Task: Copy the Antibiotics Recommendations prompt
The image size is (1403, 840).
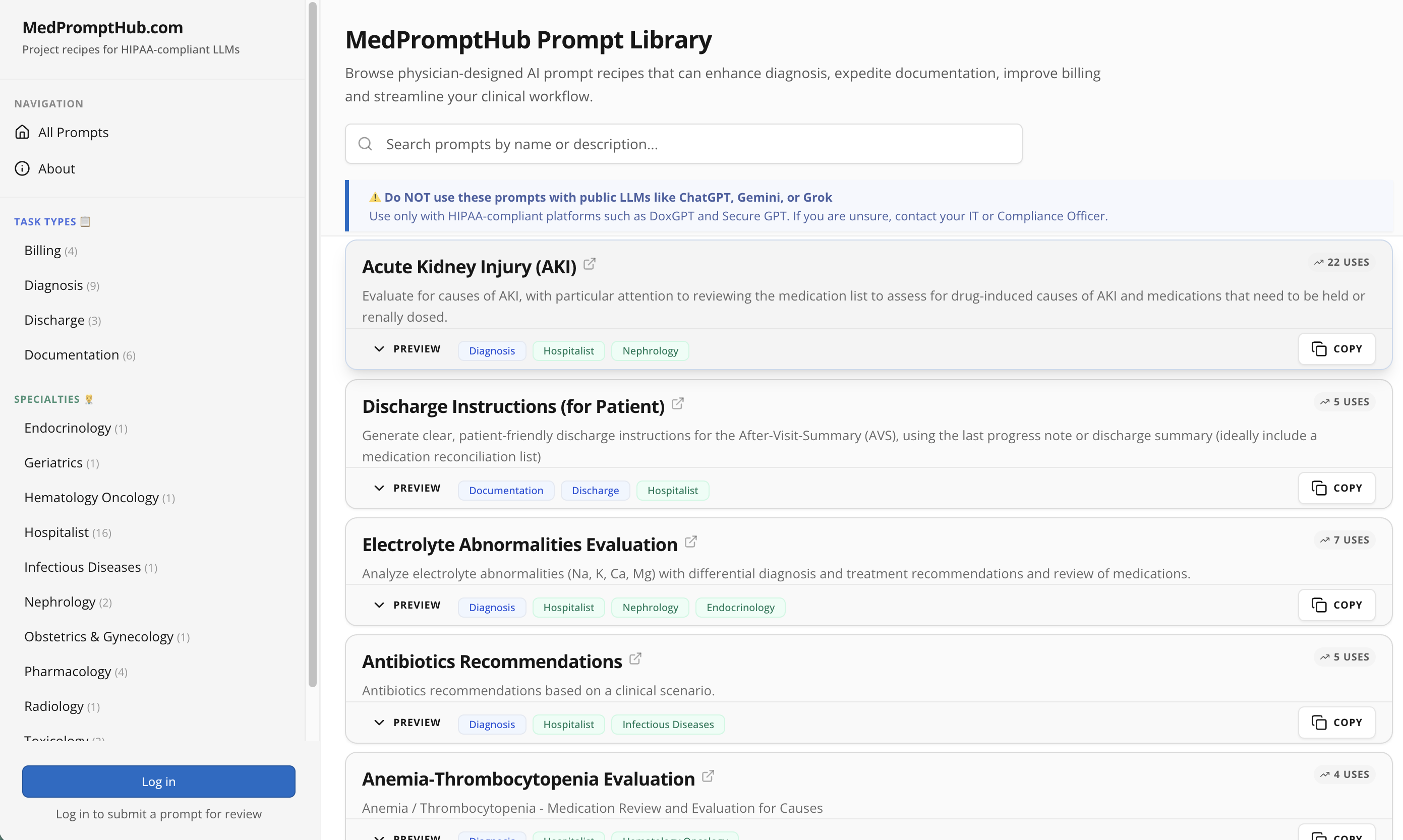Action: point(1336,722)
